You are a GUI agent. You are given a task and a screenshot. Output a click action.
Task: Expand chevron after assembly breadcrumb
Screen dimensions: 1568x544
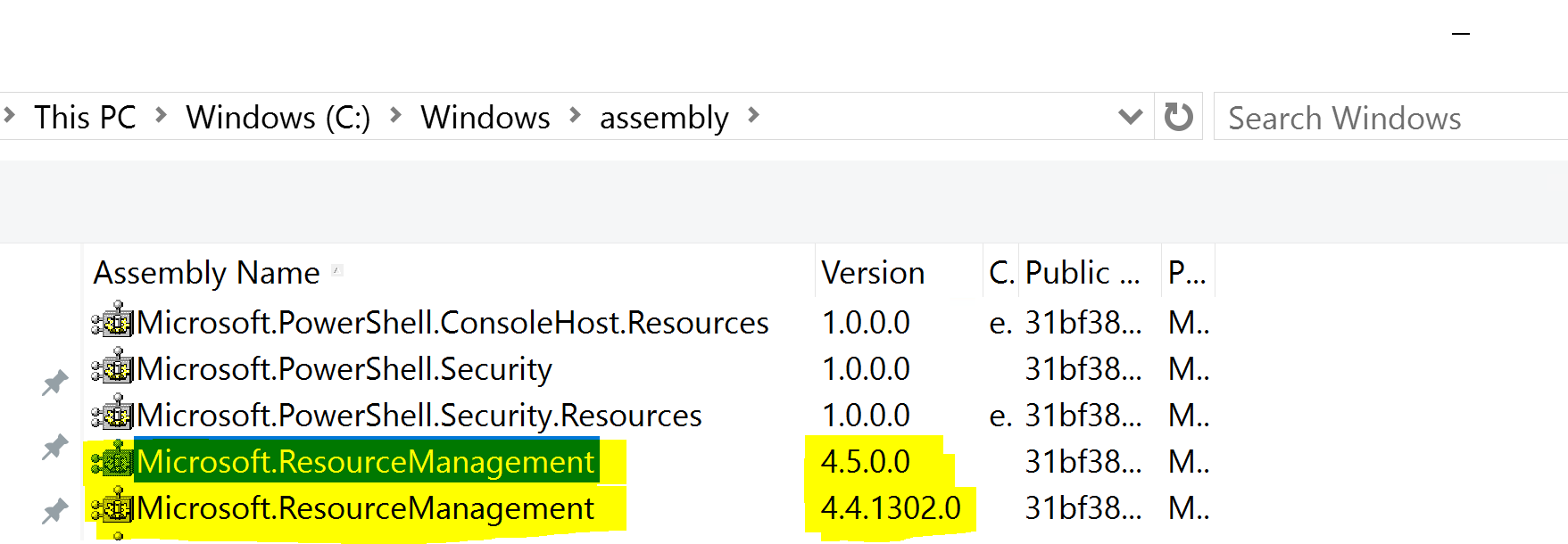pos(754,115)
